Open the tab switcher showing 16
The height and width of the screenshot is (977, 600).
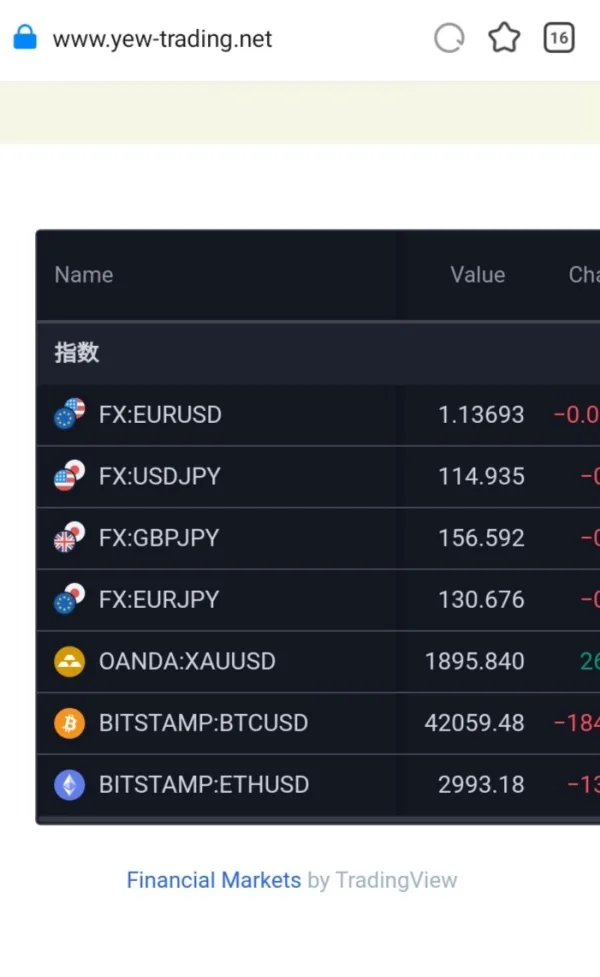coord(559,39)
